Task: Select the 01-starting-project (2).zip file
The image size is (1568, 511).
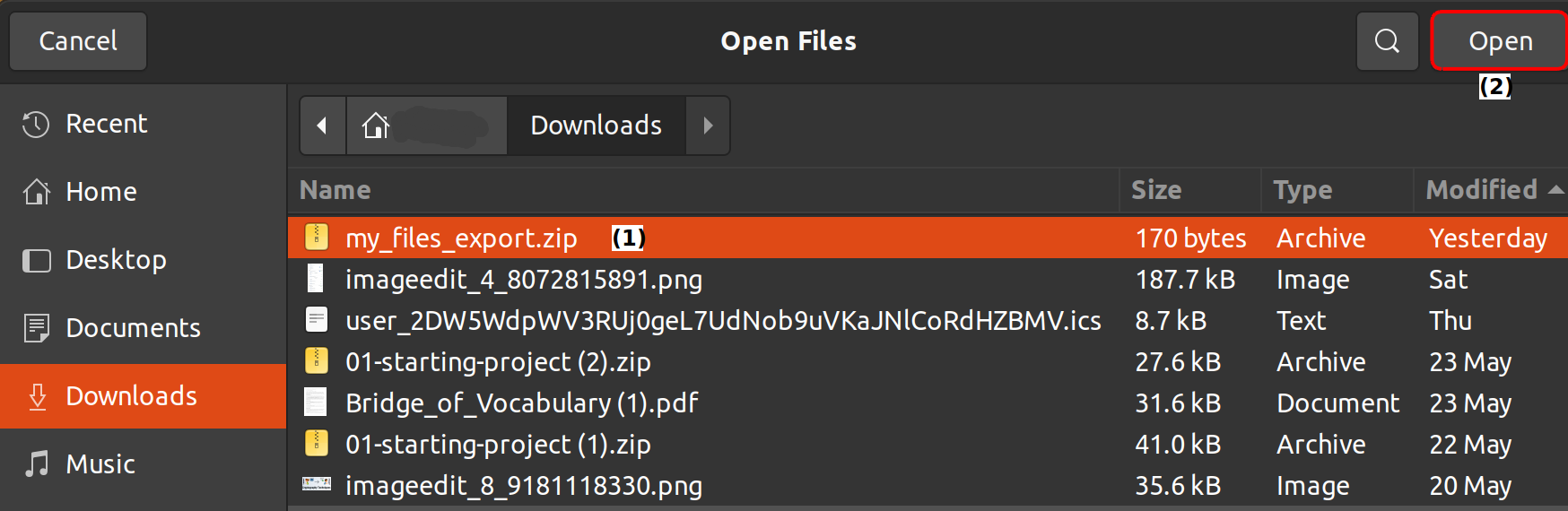Action: (x=498, y=362)
